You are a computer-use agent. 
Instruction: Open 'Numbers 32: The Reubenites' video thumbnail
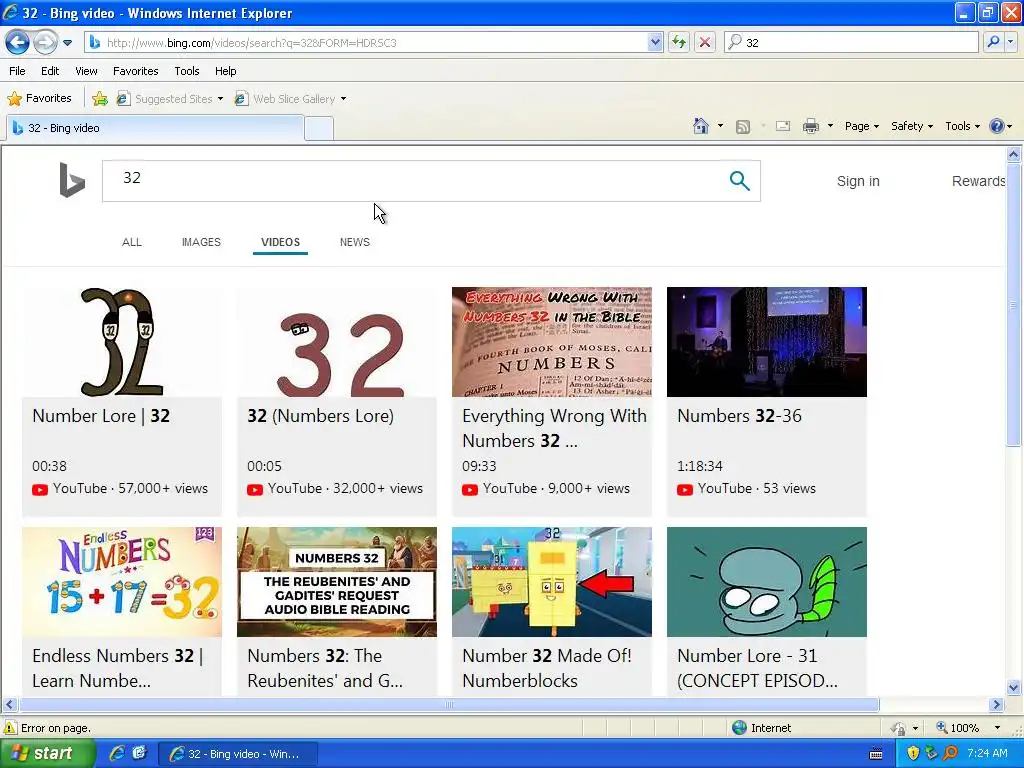[x=337, y=582]
